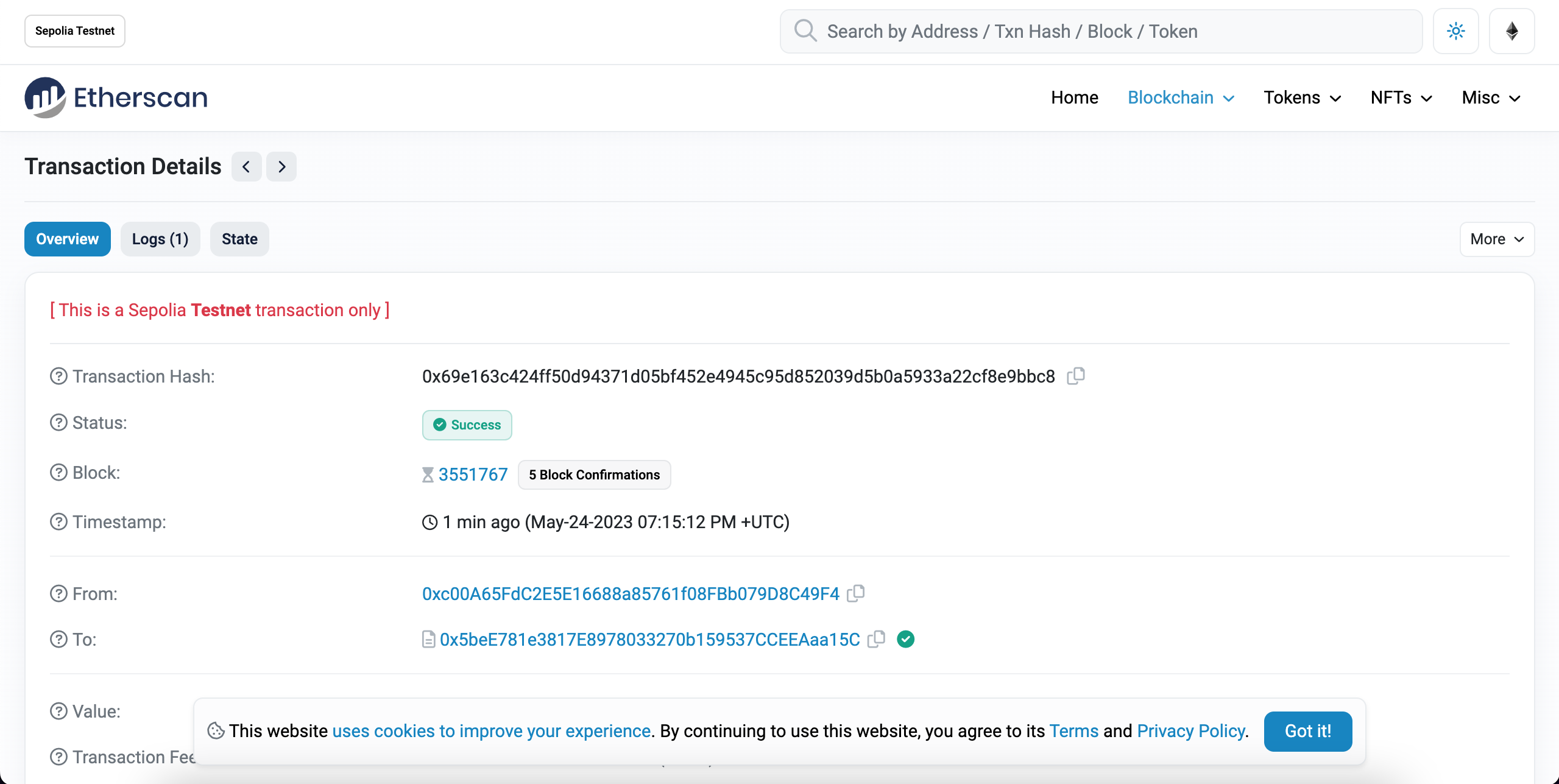The image size is (1559, 784).
Task: Copy the transaction hash
Action: 1075,376
